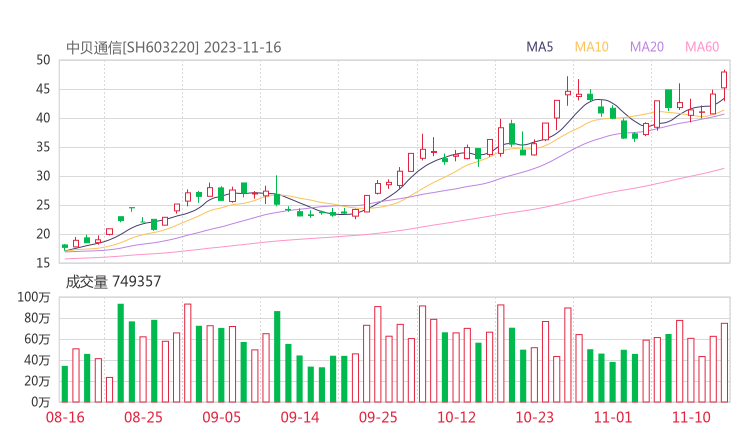Click the 11-01 date axis label
The height and width of the screenshot is (440, 740).
click(x=613, y=417)
